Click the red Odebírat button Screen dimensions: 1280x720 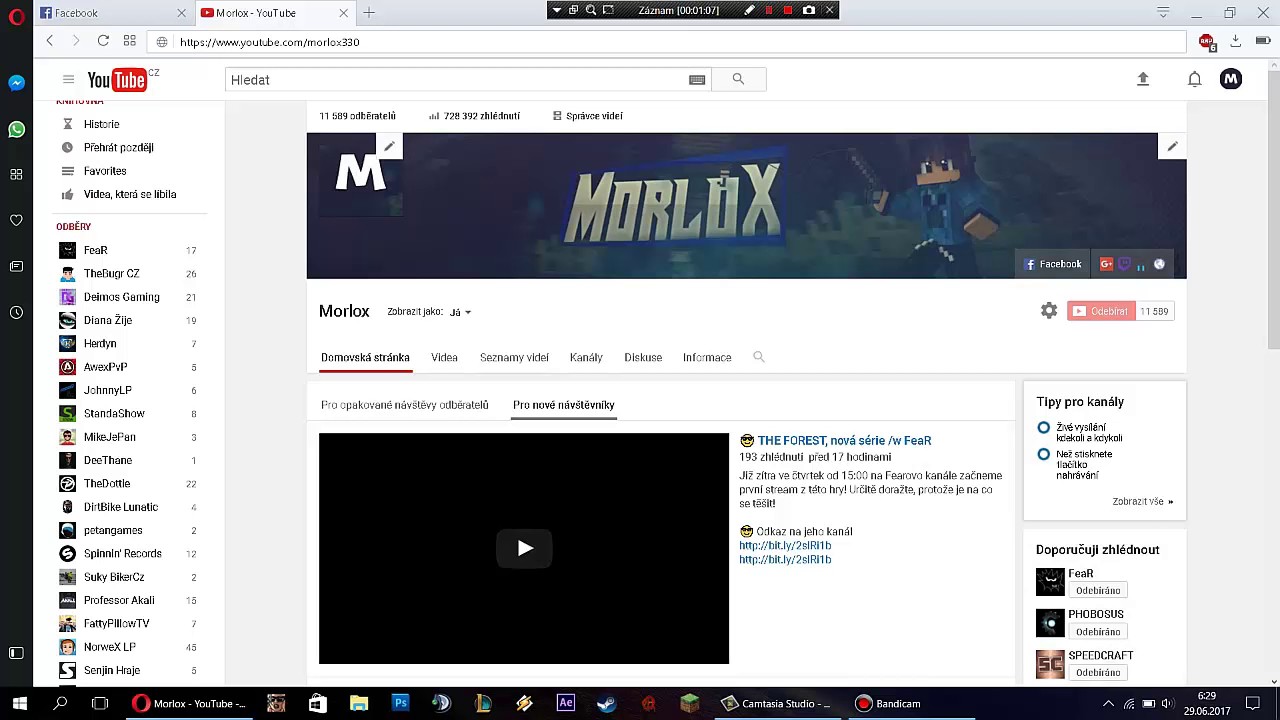1101,311
